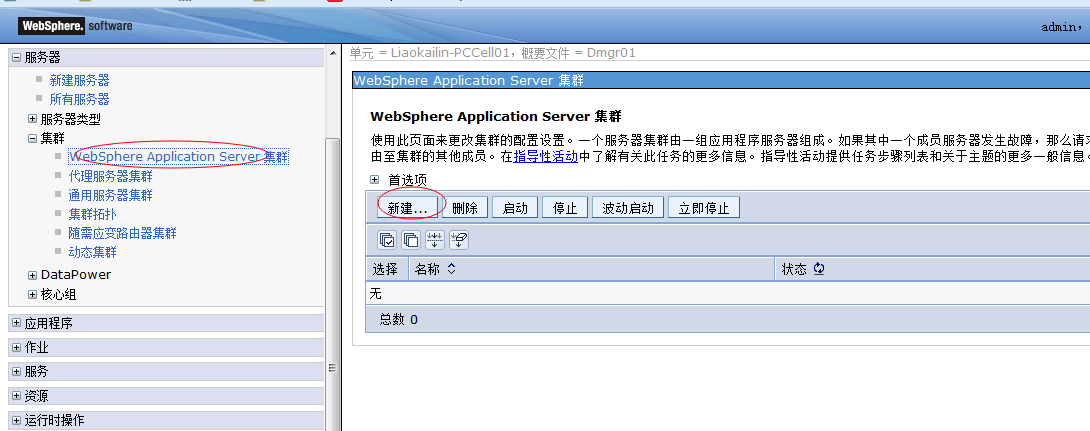
Task: Click the 总数 0 footer text
Action: pyautogui.click(x=398, y=320)
